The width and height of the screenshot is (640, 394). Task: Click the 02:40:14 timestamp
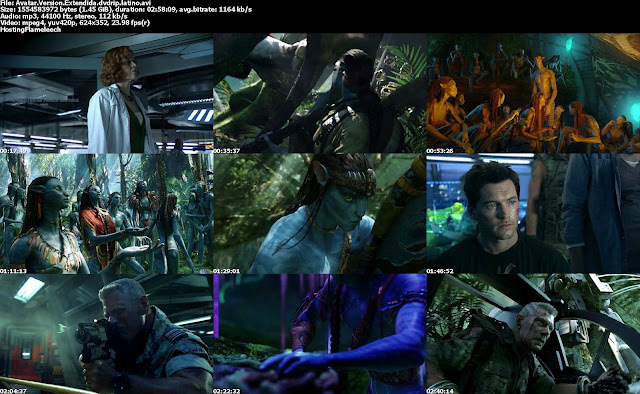point(440,391)
